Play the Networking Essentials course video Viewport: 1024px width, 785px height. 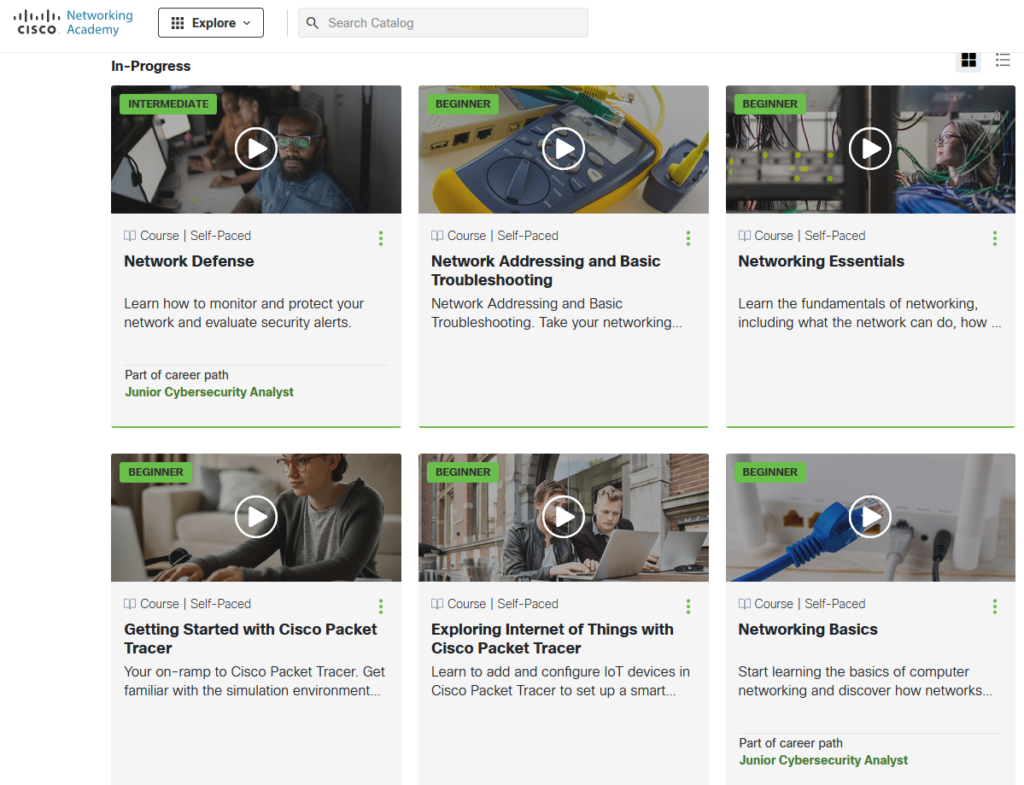[x=870, y=149]
